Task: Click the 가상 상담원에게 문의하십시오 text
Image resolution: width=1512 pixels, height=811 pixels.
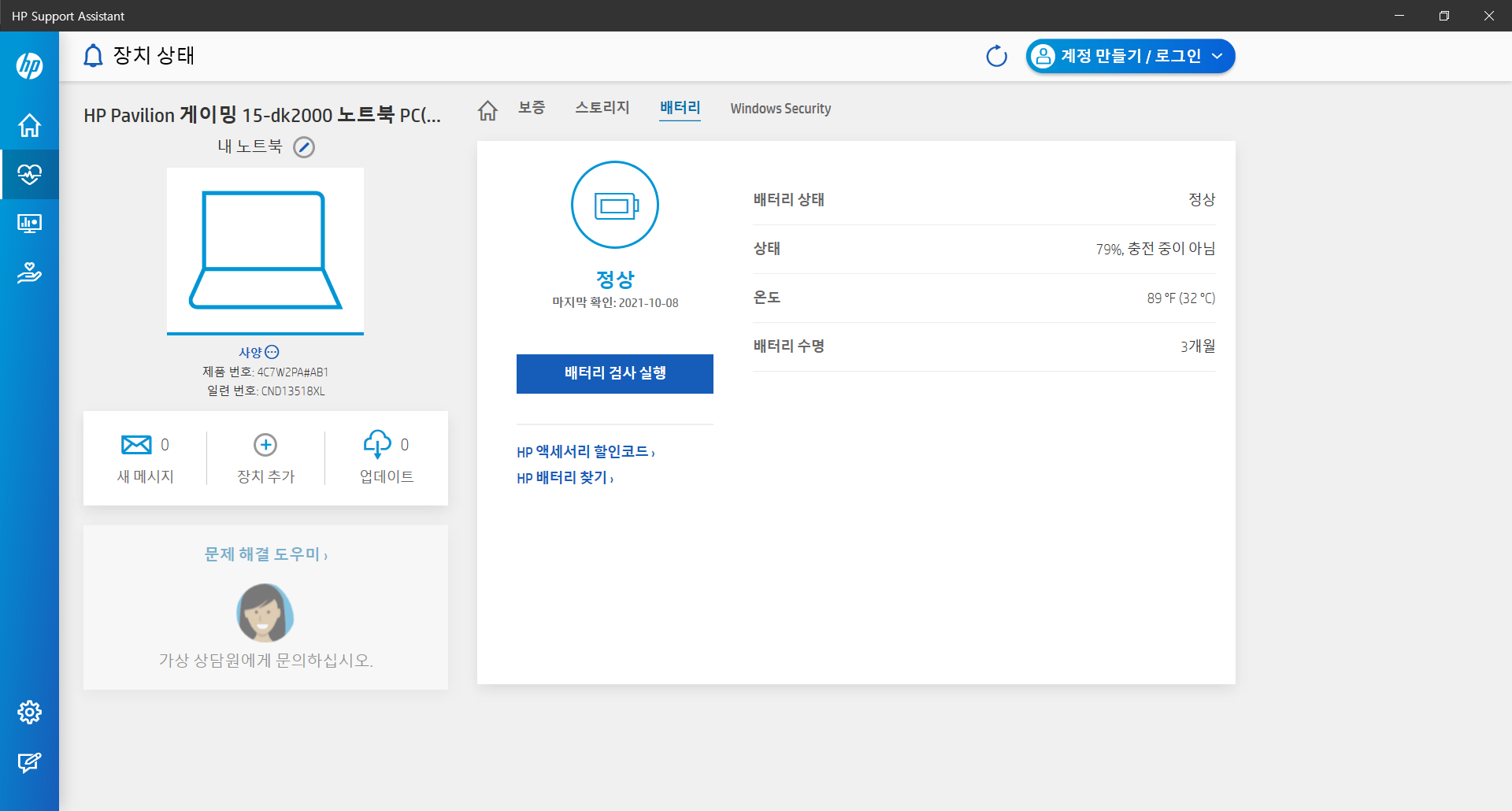Action: click(266, 660)
